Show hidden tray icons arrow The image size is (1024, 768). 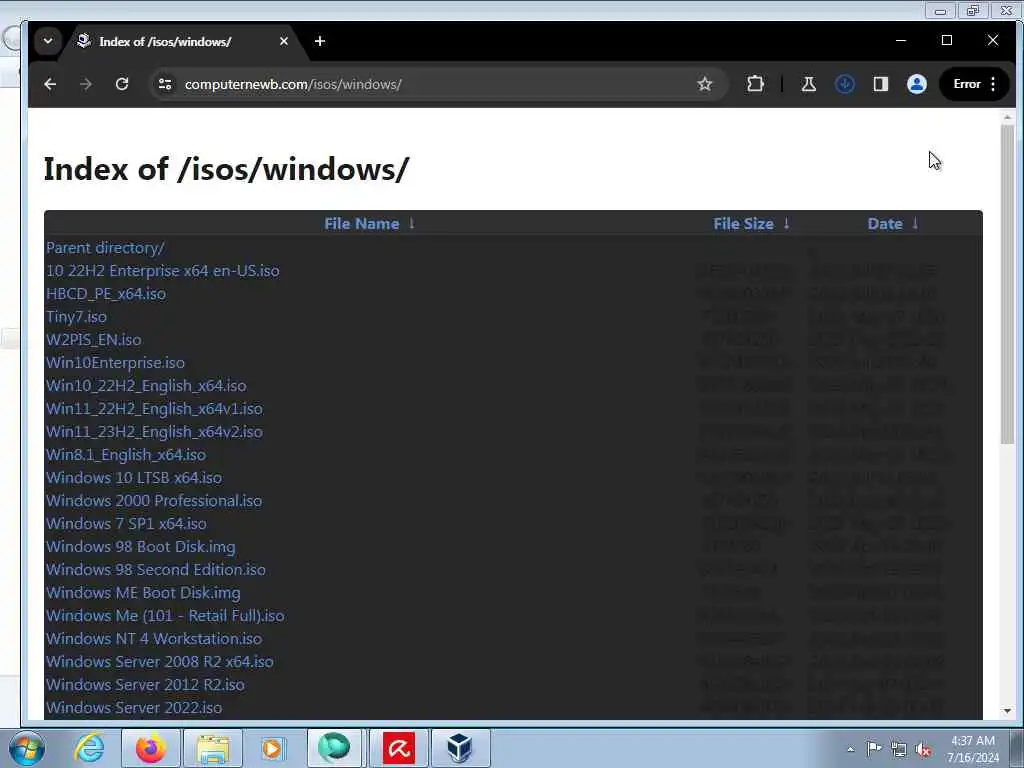[850, 749]
